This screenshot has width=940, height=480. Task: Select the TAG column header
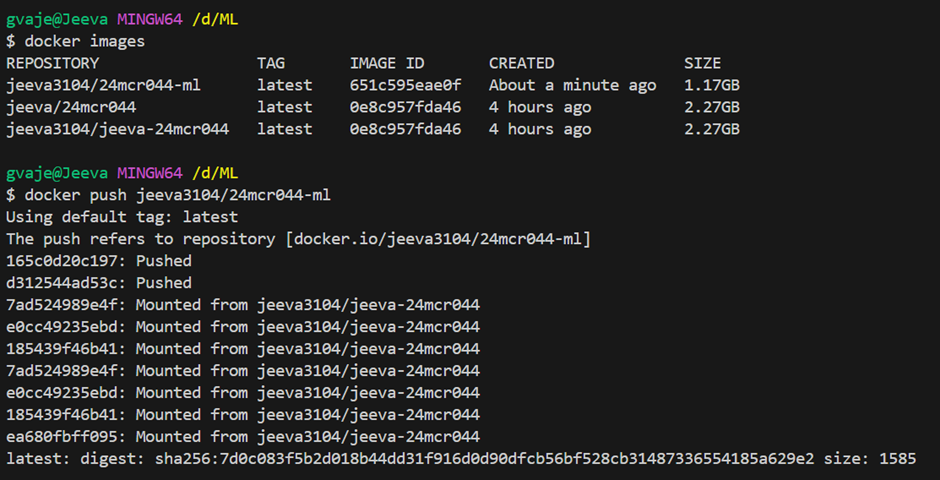[271, 63]
